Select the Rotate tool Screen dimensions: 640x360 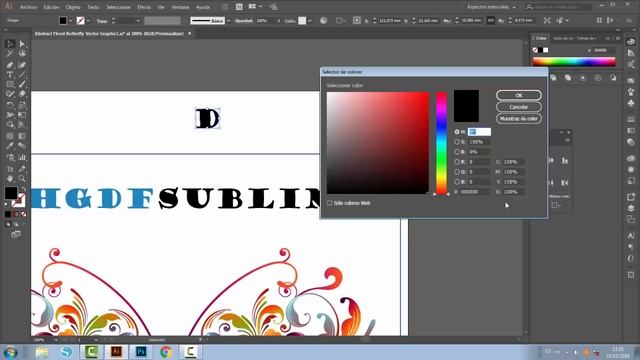10,105
